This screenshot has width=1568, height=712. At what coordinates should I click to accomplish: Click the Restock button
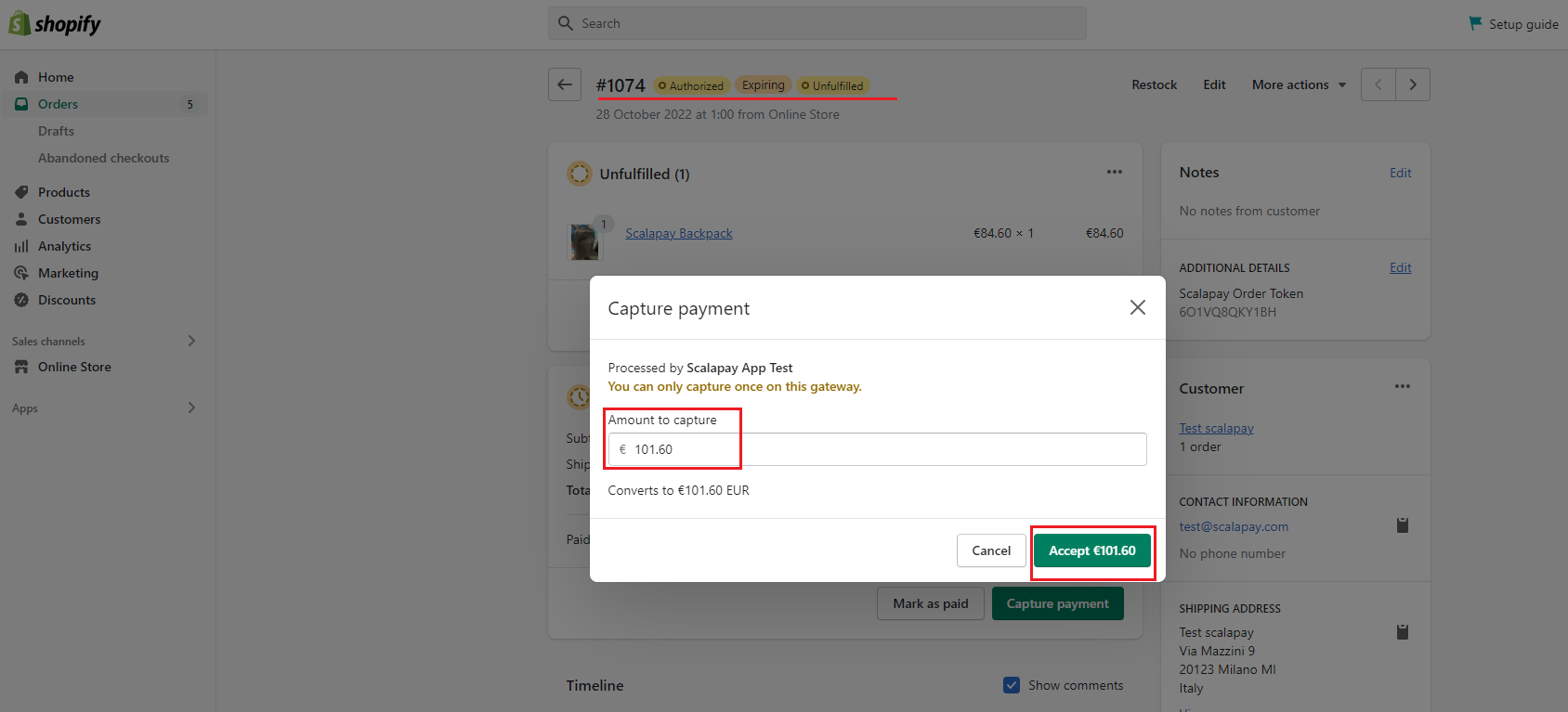coord(1155,84)
